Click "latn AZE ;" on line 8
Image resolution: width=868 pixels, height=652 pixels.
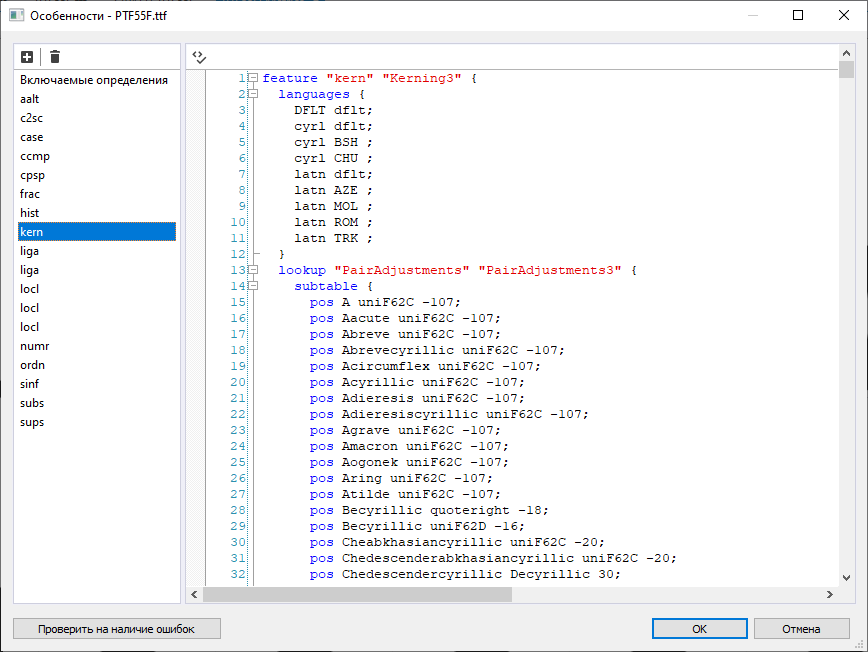(333, 190)
